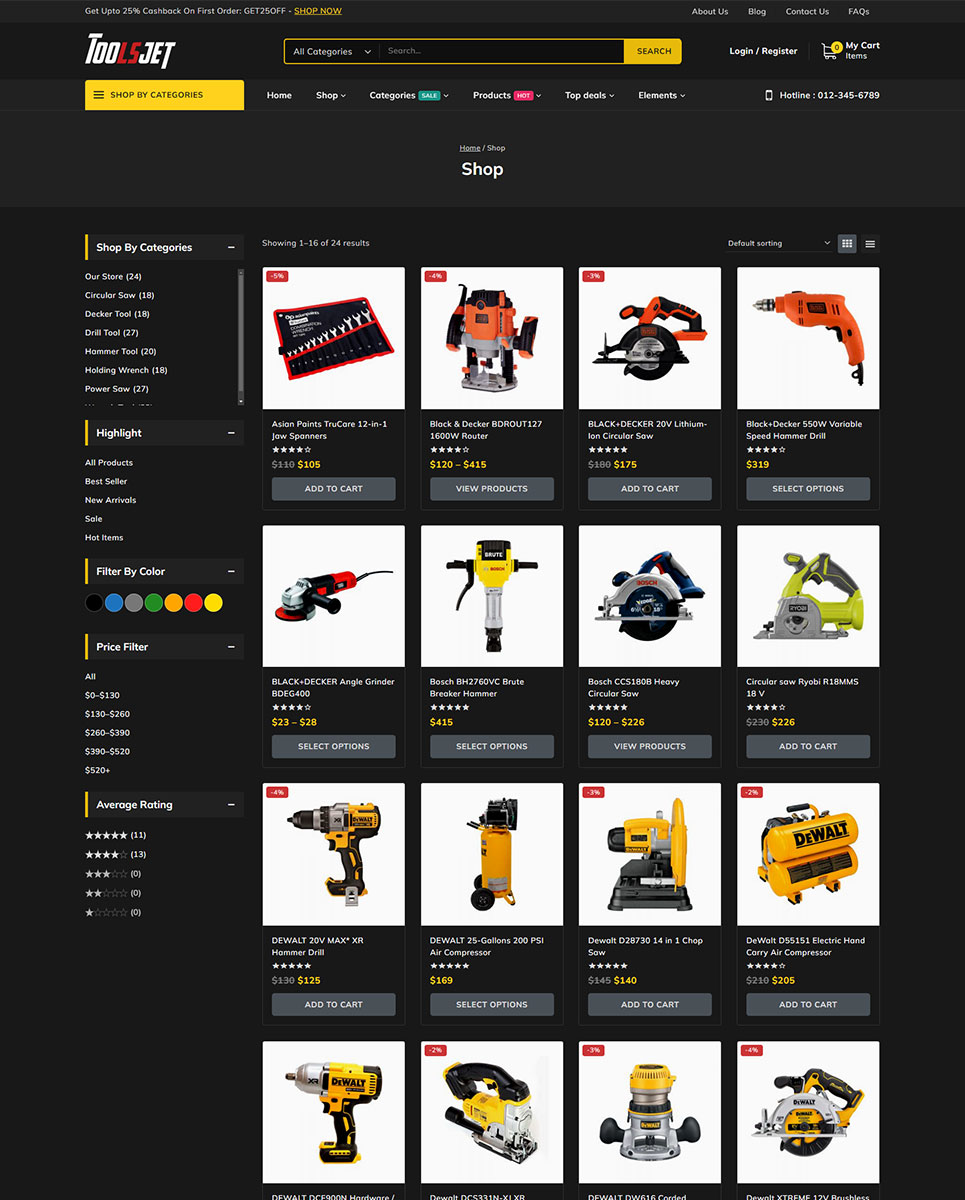The image size is (965, 1200).
Task: Expand the Top deals menu
Action: pyautogui.click(x=589, y=95)
